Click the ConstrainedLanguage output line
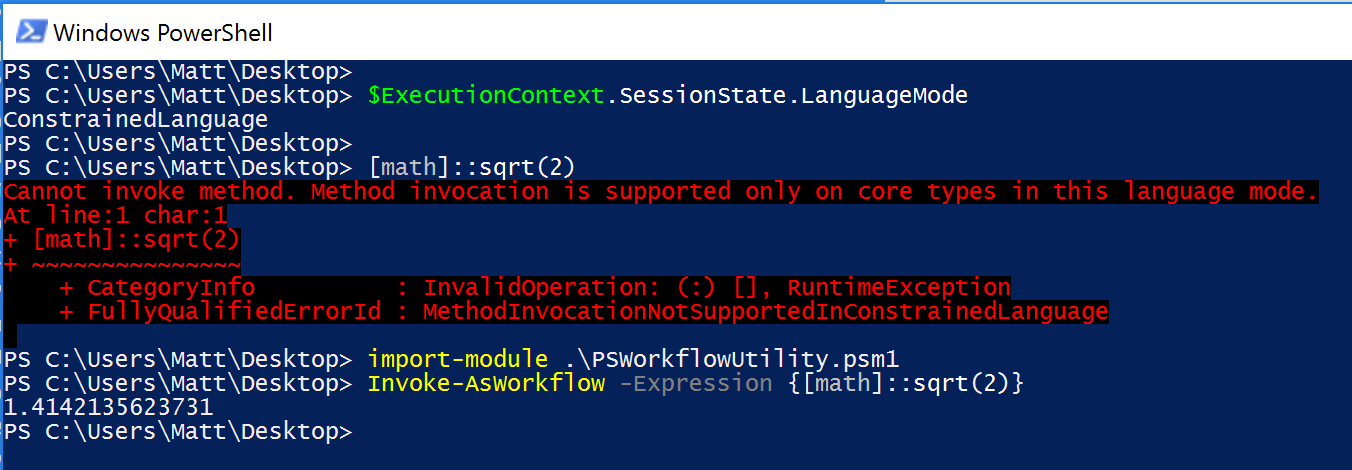The height and width of the screenshot is (470, 1352). click(136, 120)
